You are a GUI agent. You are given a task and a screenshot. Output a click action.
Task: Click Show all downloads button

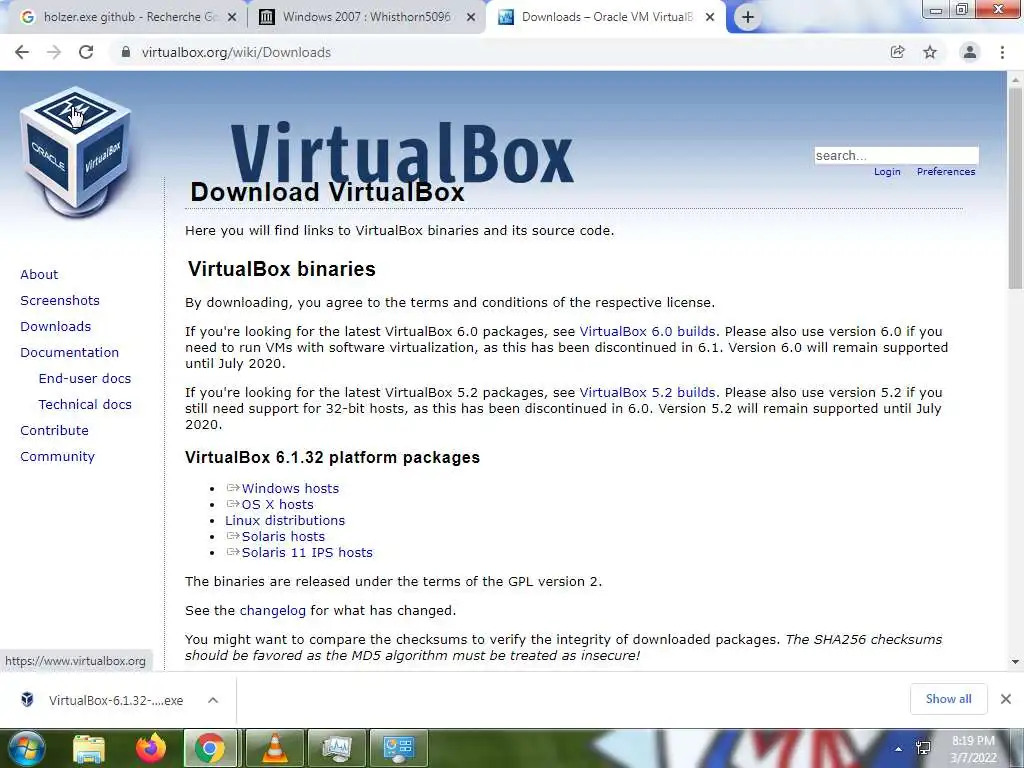coord(948,699)
